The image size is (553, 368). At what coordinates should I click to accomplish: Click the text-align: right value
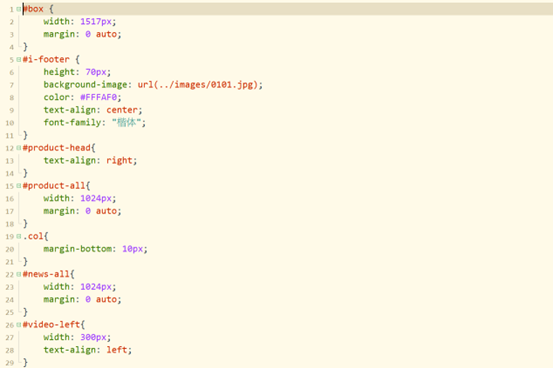point(119,161)
